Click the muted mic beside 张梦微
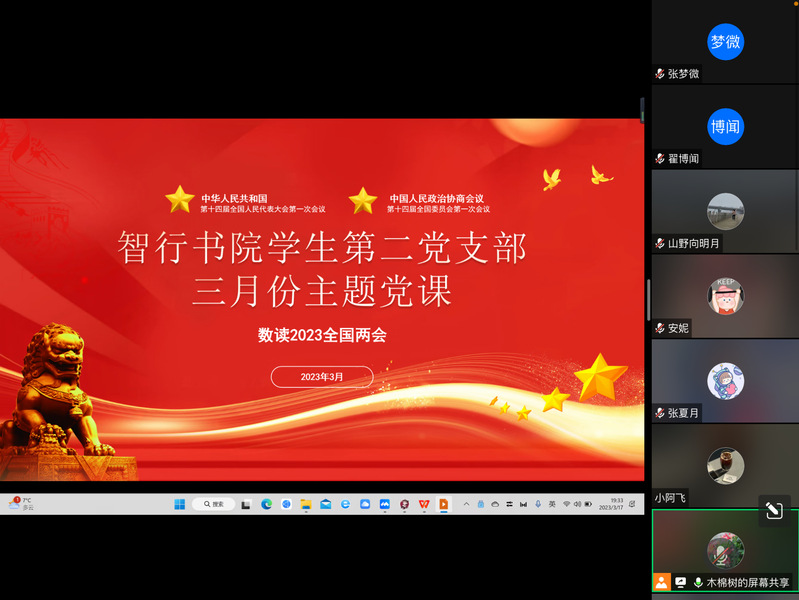799x600 pixels. (660, 74)
